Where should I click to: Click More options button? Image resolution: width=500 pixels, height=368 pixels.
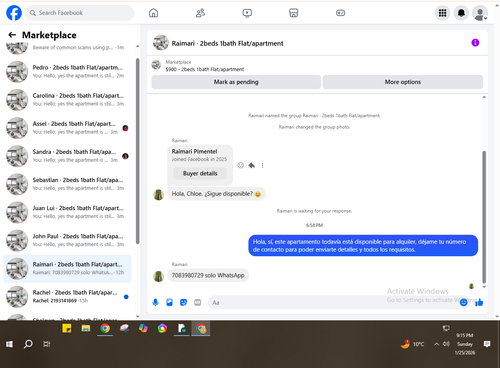click(403, 82)
